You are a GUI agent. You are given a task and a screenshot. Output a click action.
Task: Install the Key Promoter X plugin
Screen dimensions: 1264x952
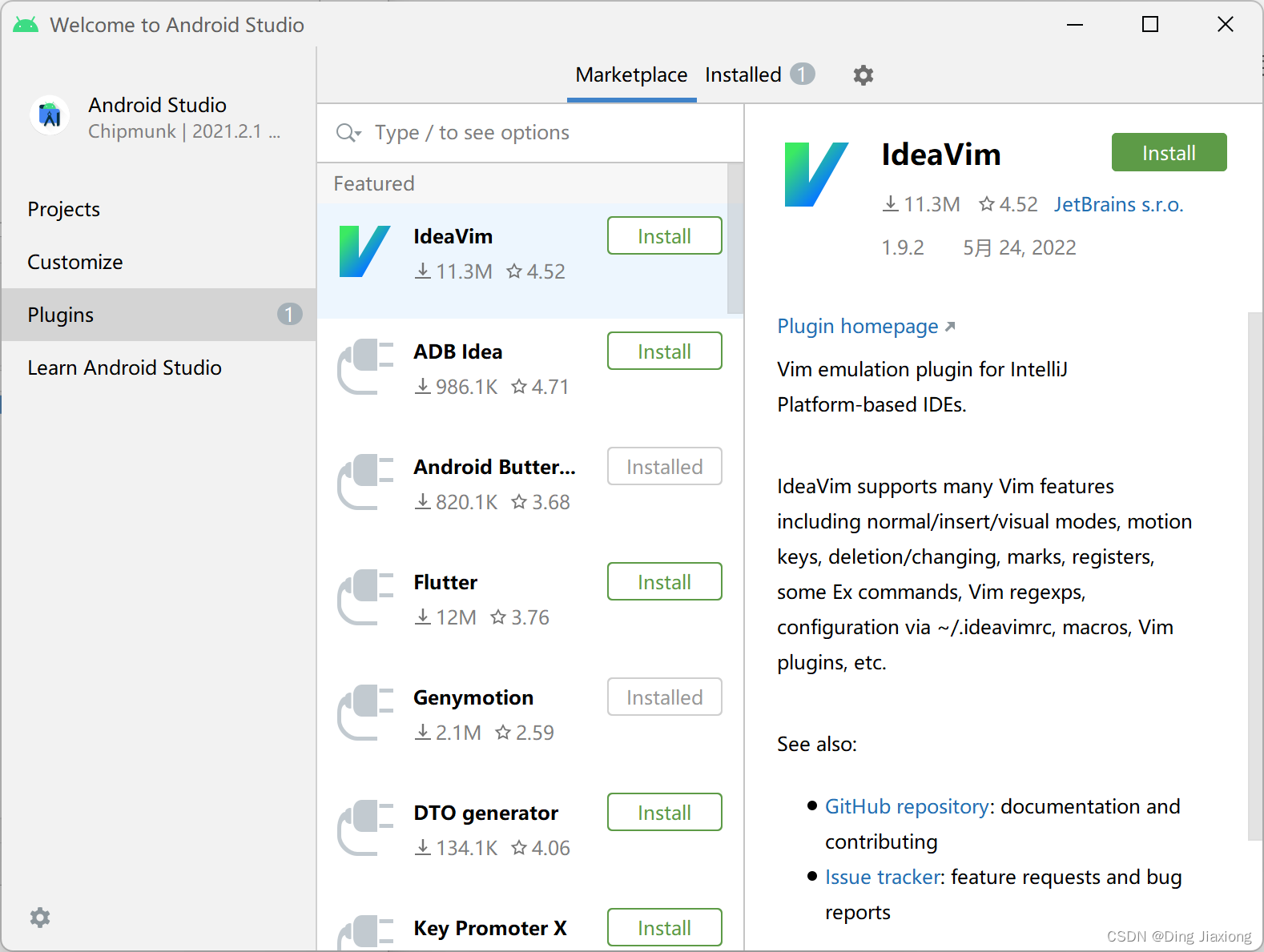point(664,928)
